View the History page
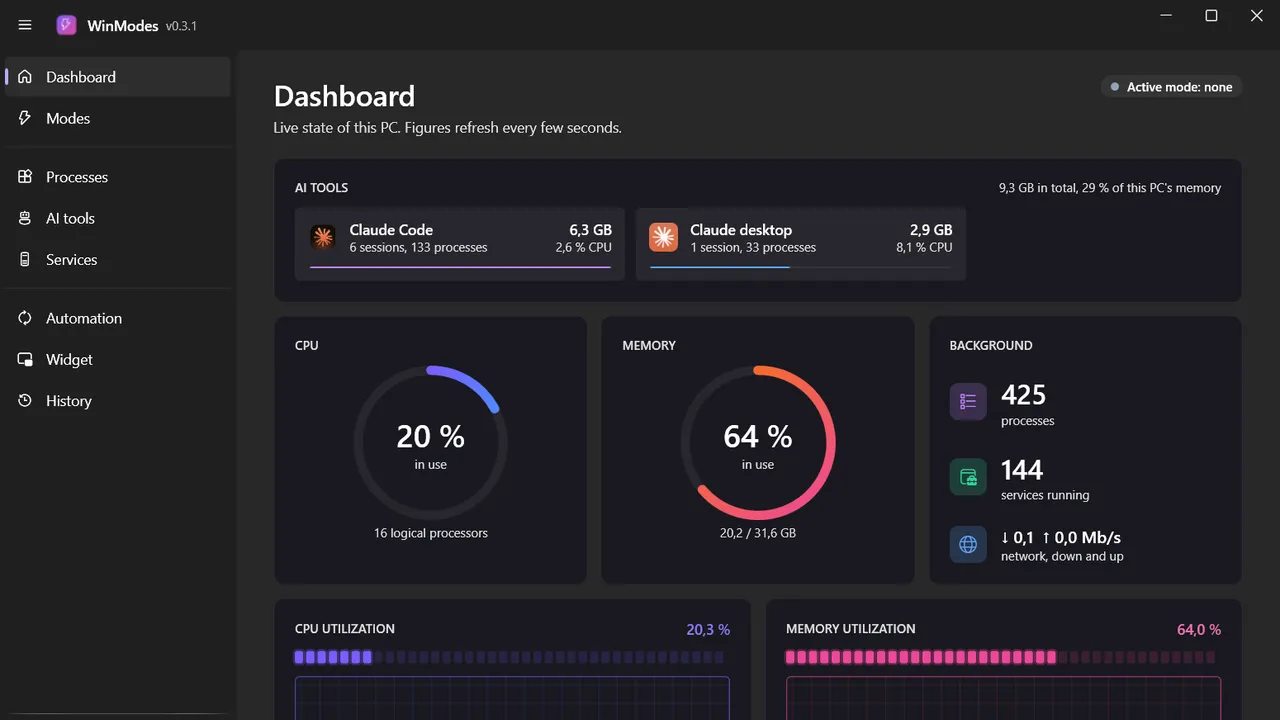Image resolution: width=1280 pixels, height=720 pixels. pyautogui.click(x=118, y=401)
